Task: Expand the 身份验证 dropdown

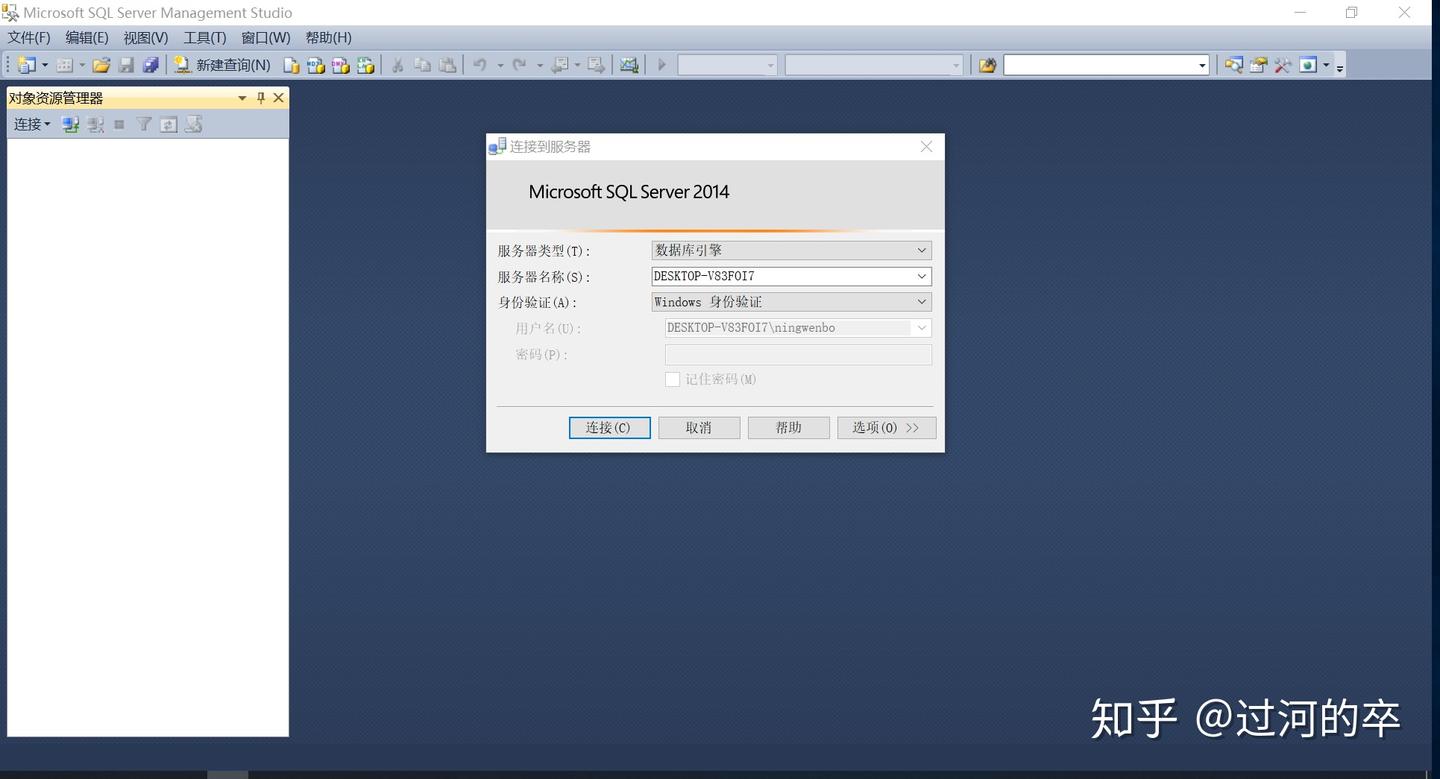Action: [x=922, y=301]
